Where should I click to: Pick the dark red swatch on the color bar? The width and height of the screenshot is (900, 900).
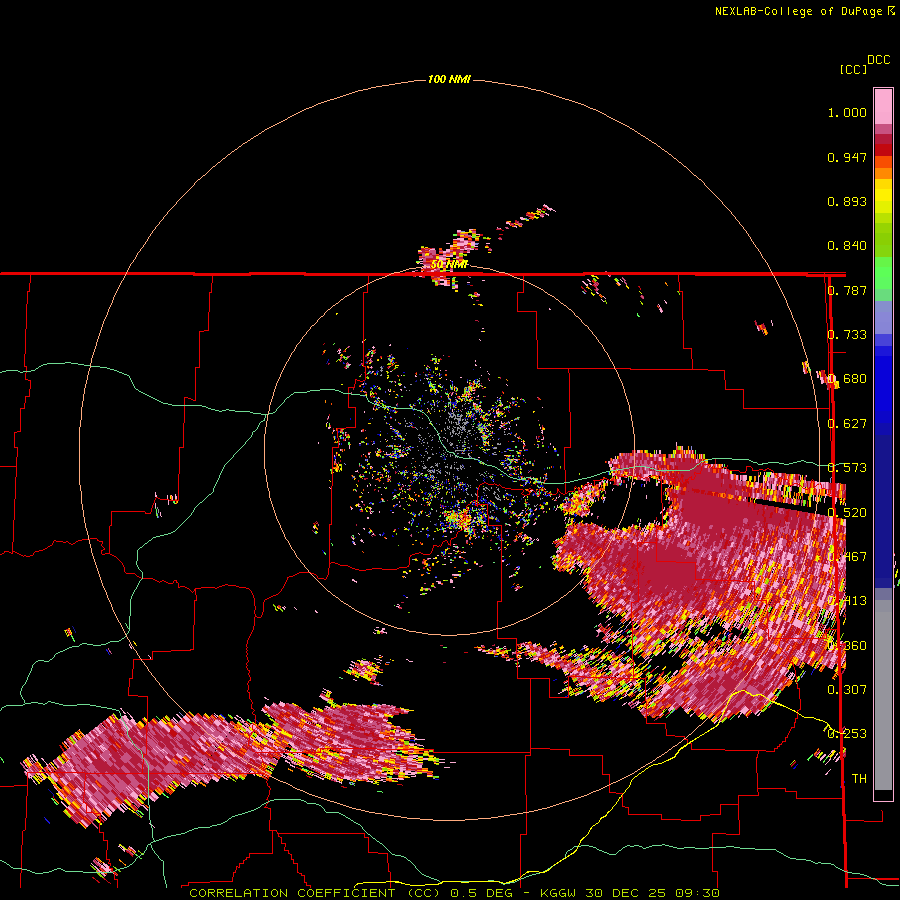[883, 150]
